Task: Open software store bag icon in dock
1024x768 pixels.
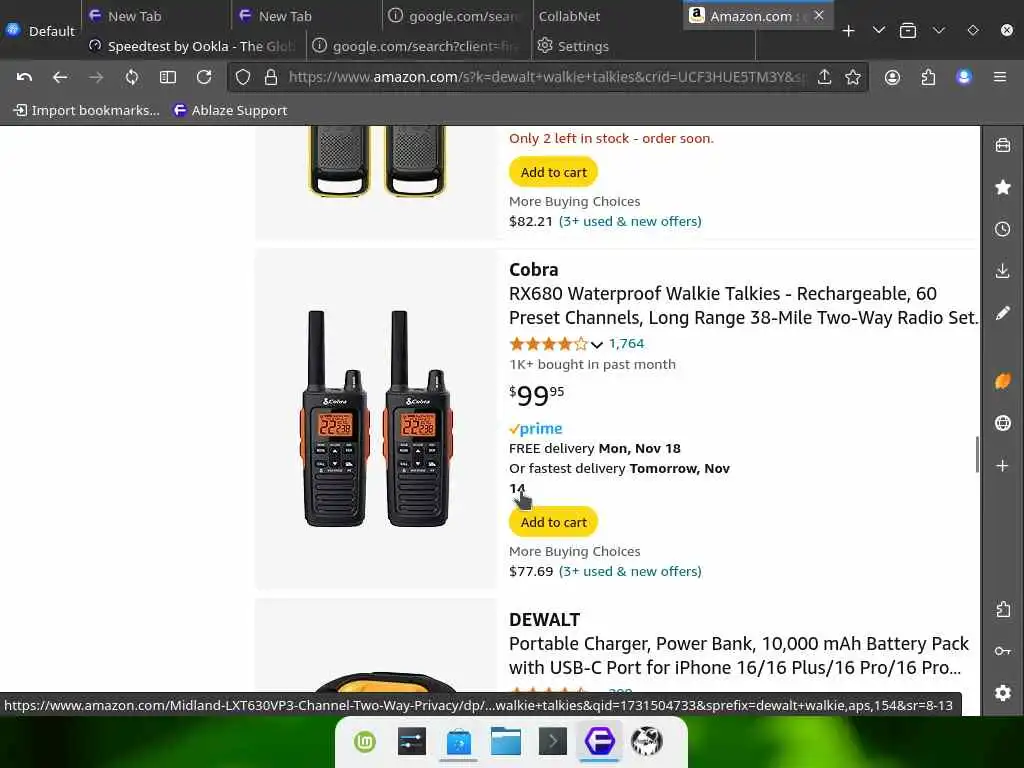Action: click(459, 741)
